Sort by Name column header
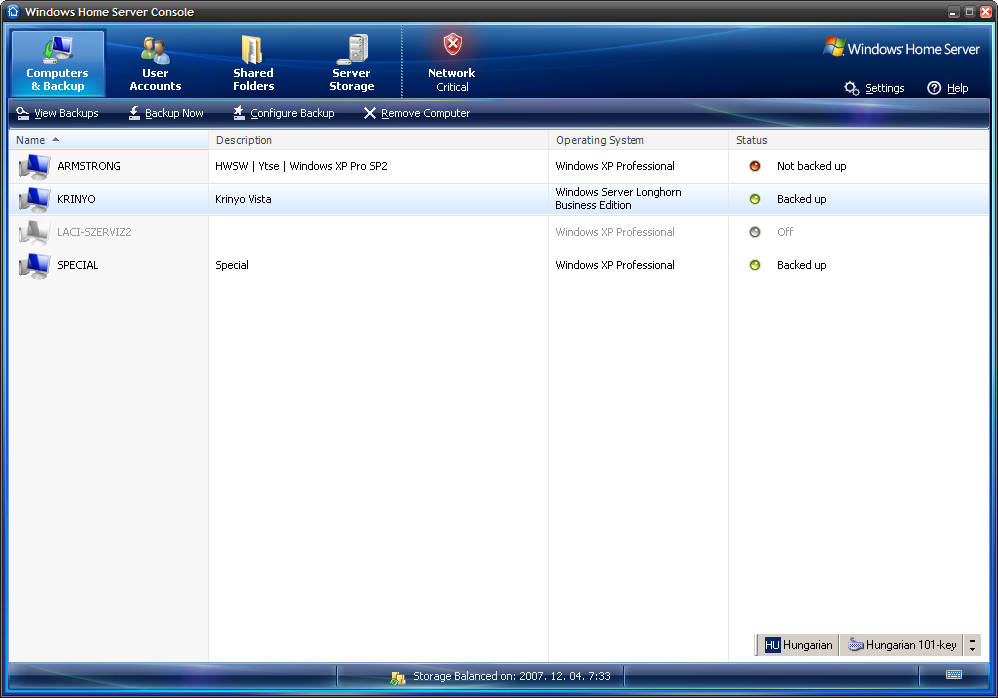998x698 pixels. click(108, 140)
